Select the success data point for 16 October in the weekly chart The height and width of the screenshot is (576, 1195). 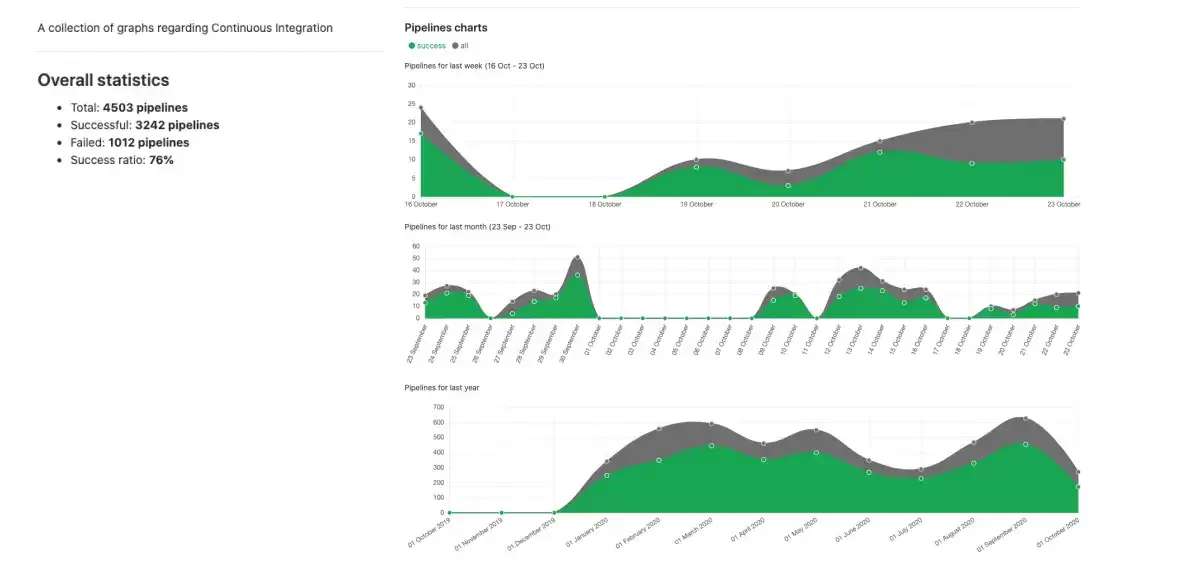point(421,133)
